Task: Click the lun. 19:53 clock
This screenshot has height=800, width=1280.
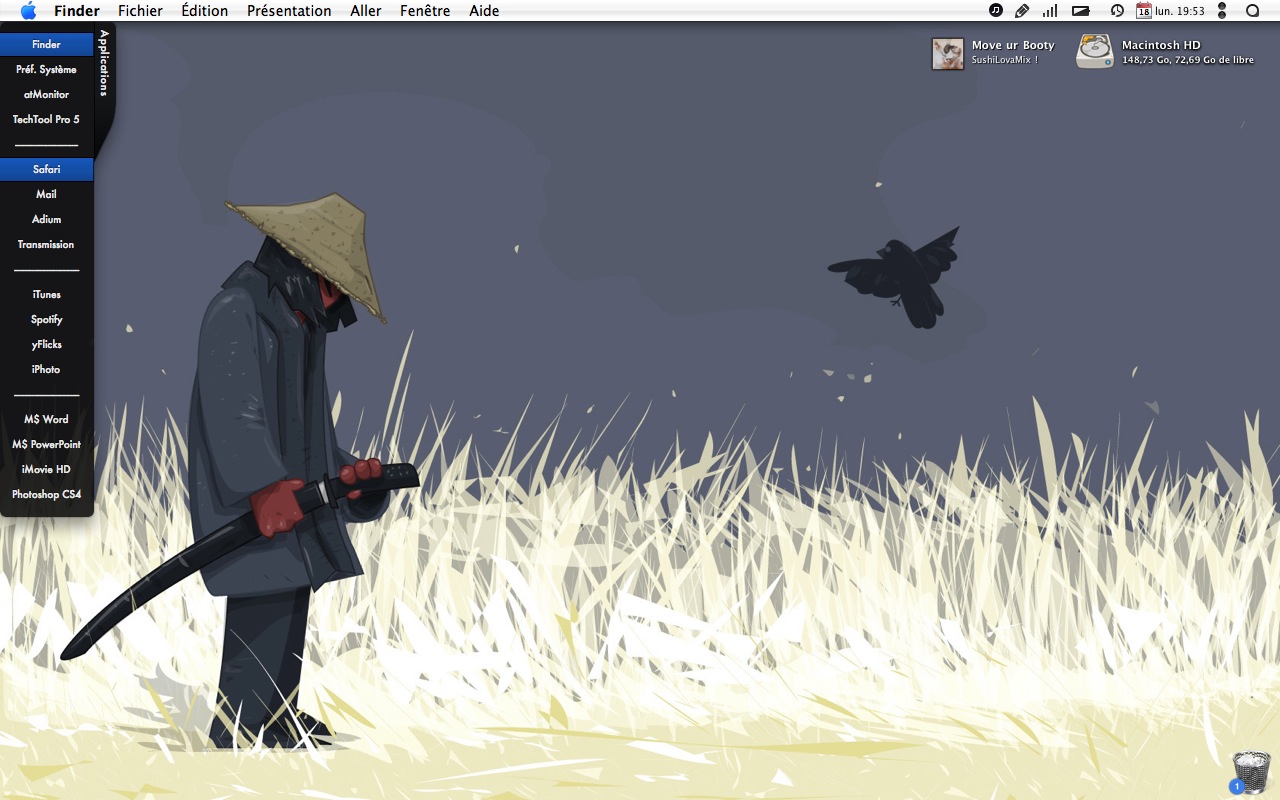Action: [x=1180, y=11]
